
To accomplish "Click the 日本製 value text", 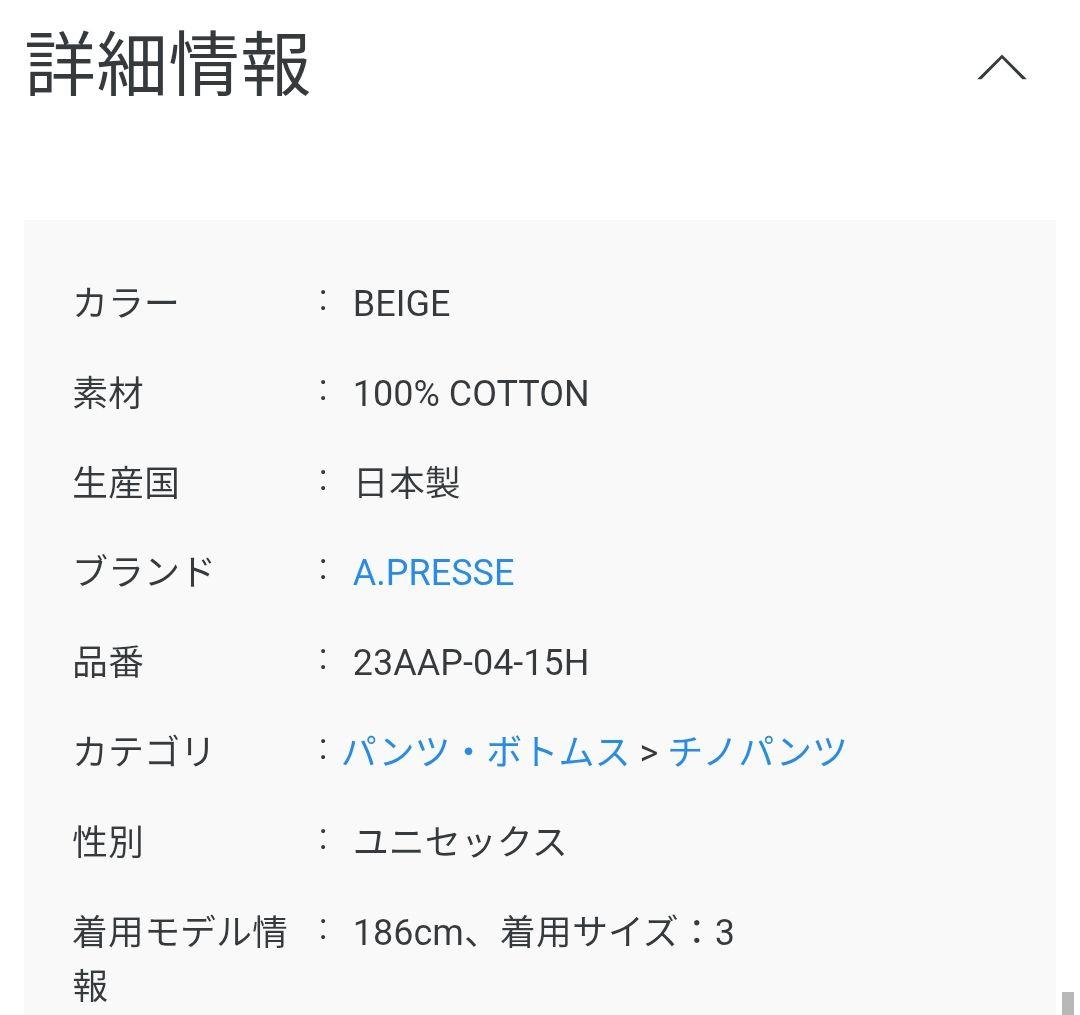I will pos(406,484).
